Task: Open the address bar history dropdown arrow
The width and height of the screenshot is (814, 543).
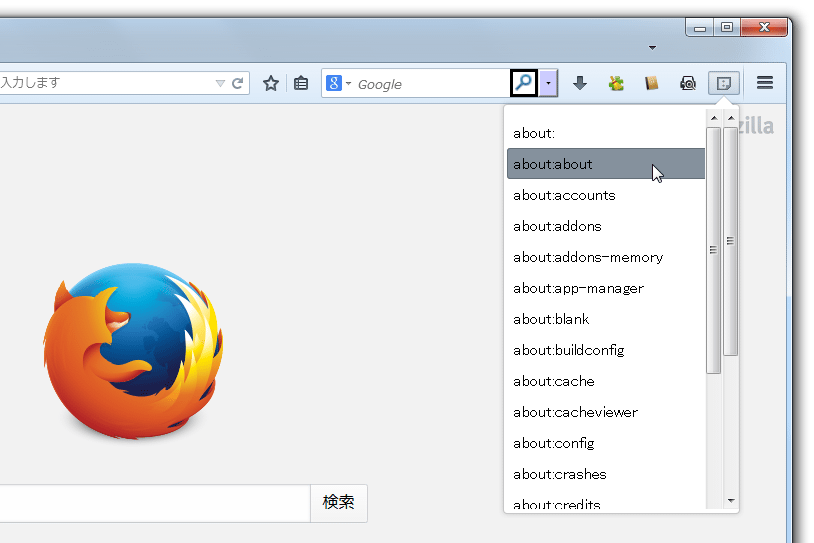Action: pyautogui.click(x=220, y=83)
